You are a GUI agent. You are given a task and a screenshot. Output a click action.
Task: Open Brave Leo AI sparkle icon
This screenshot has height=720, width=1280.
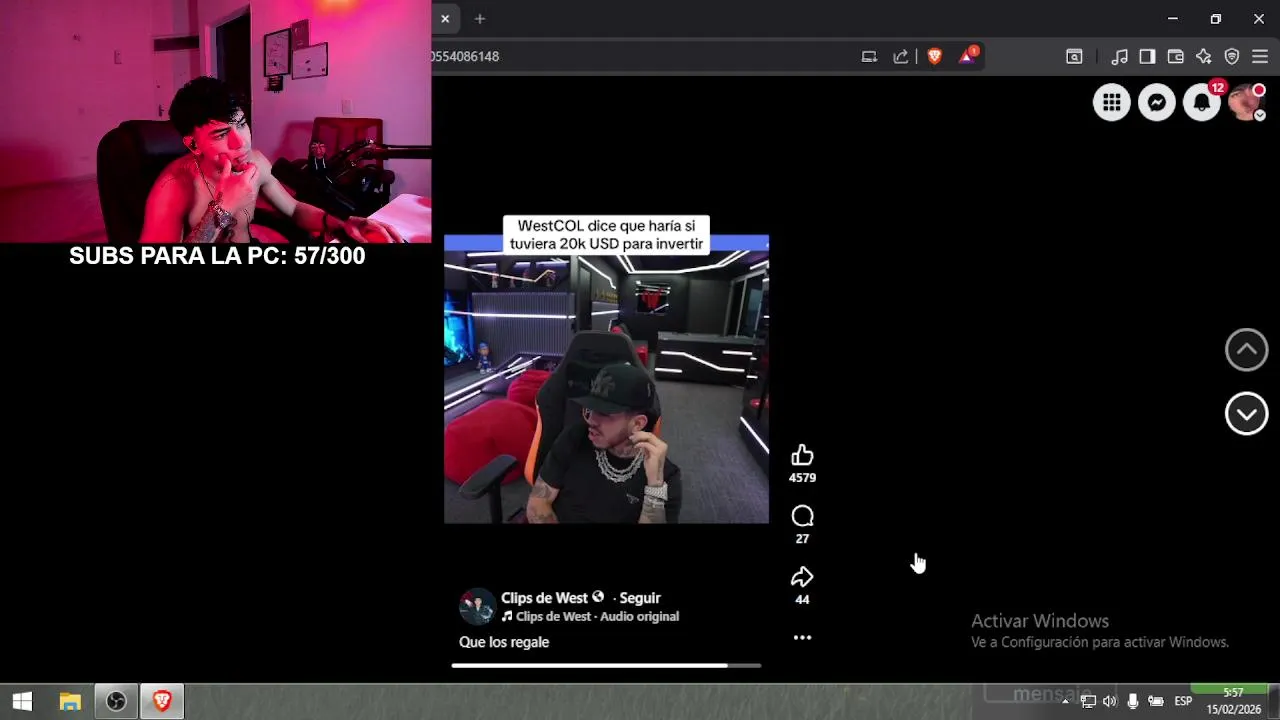point(1203,56)
